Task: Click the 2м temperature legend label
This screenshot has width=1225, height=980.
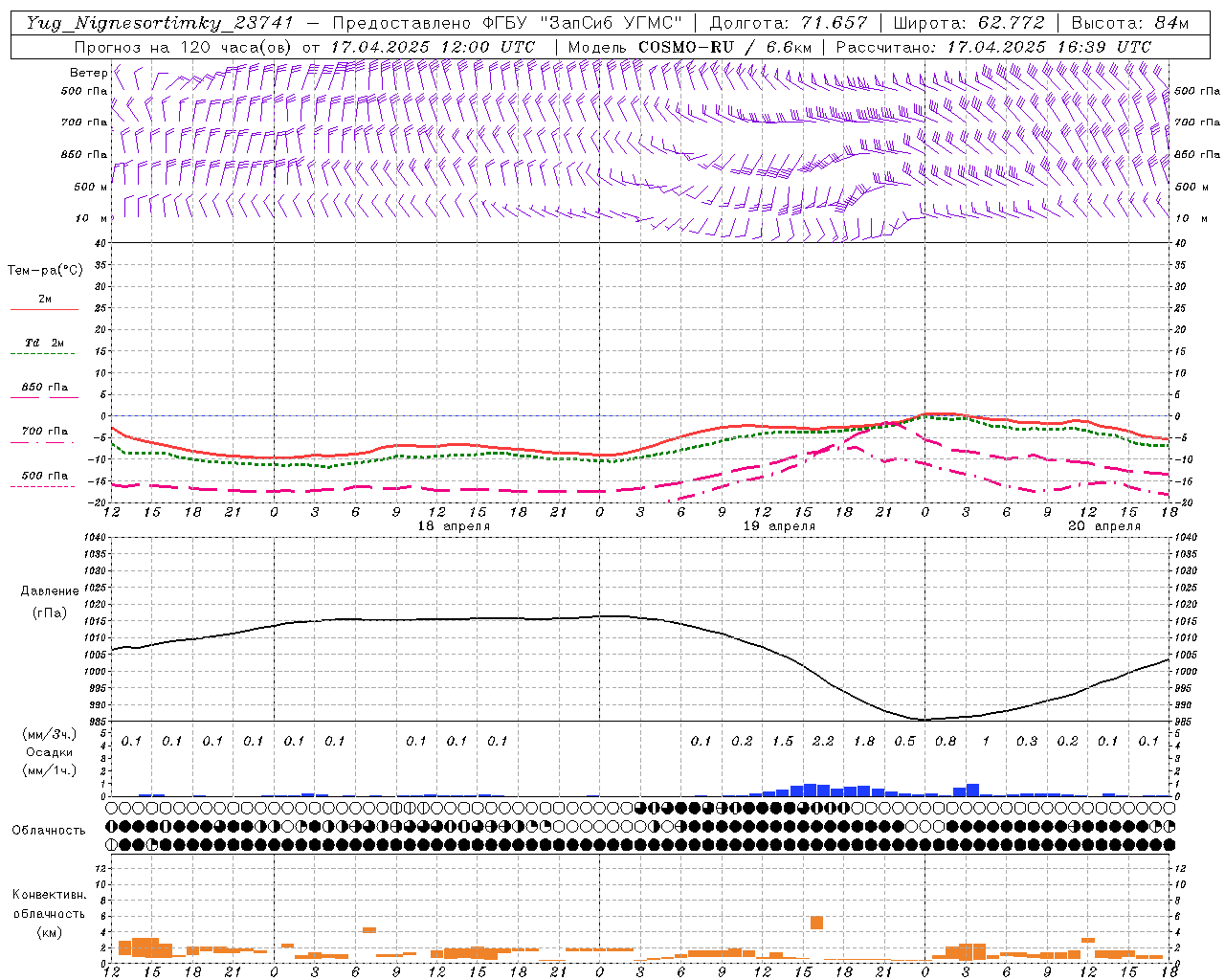Action: pyautogui.click(x=45, y=299)
